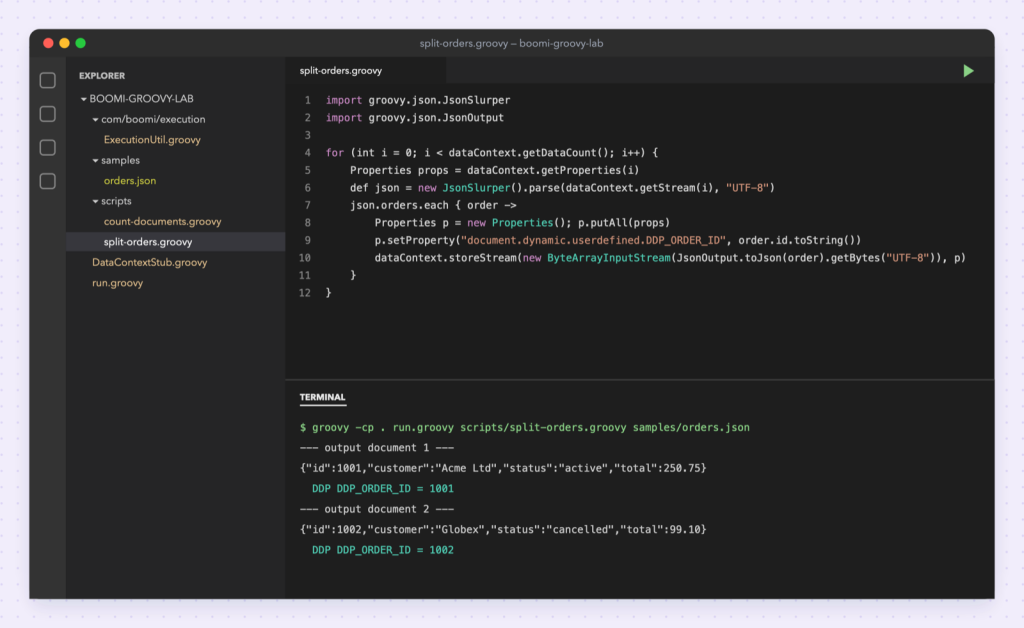Screen dimensions: 1024x628
Task: Click the for loop getDataCount() code line
Action: pyautogui.click(x=492, y=153)
